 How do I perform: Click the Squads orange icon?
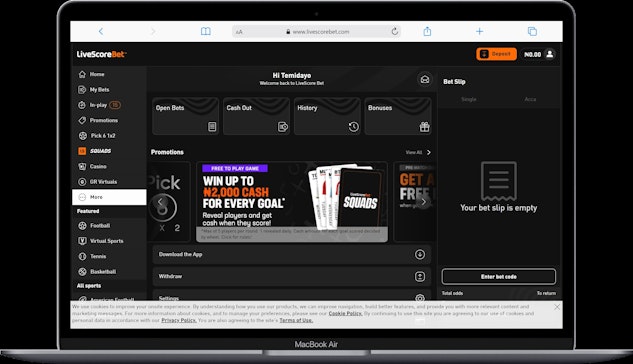click(82, 151)
